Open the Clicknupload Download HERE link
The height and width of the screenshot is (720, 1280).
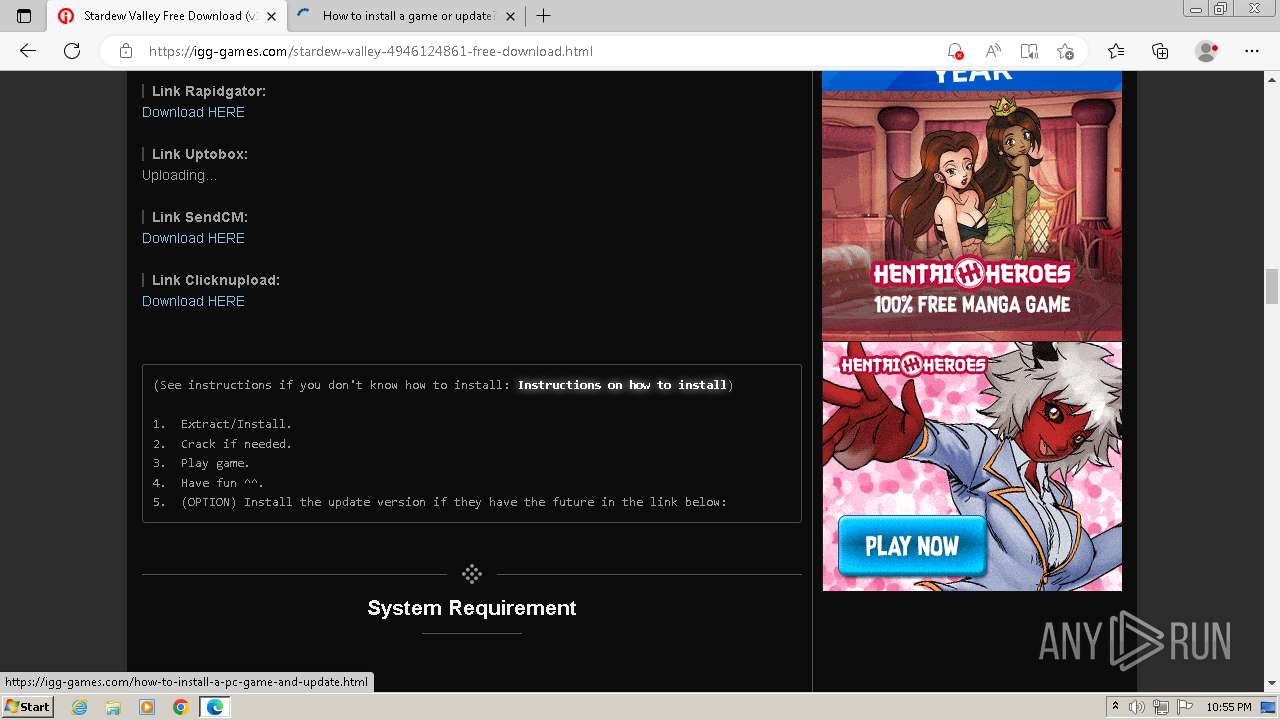(x=193, y=301)
